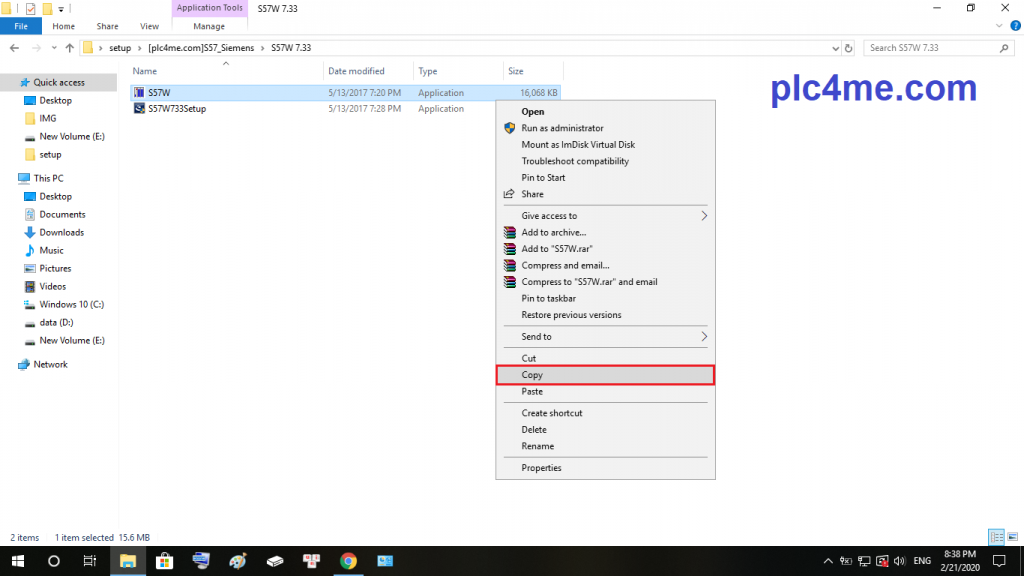
Task: Click the Properties quick access toolbar icon
Action: point(30,9)
